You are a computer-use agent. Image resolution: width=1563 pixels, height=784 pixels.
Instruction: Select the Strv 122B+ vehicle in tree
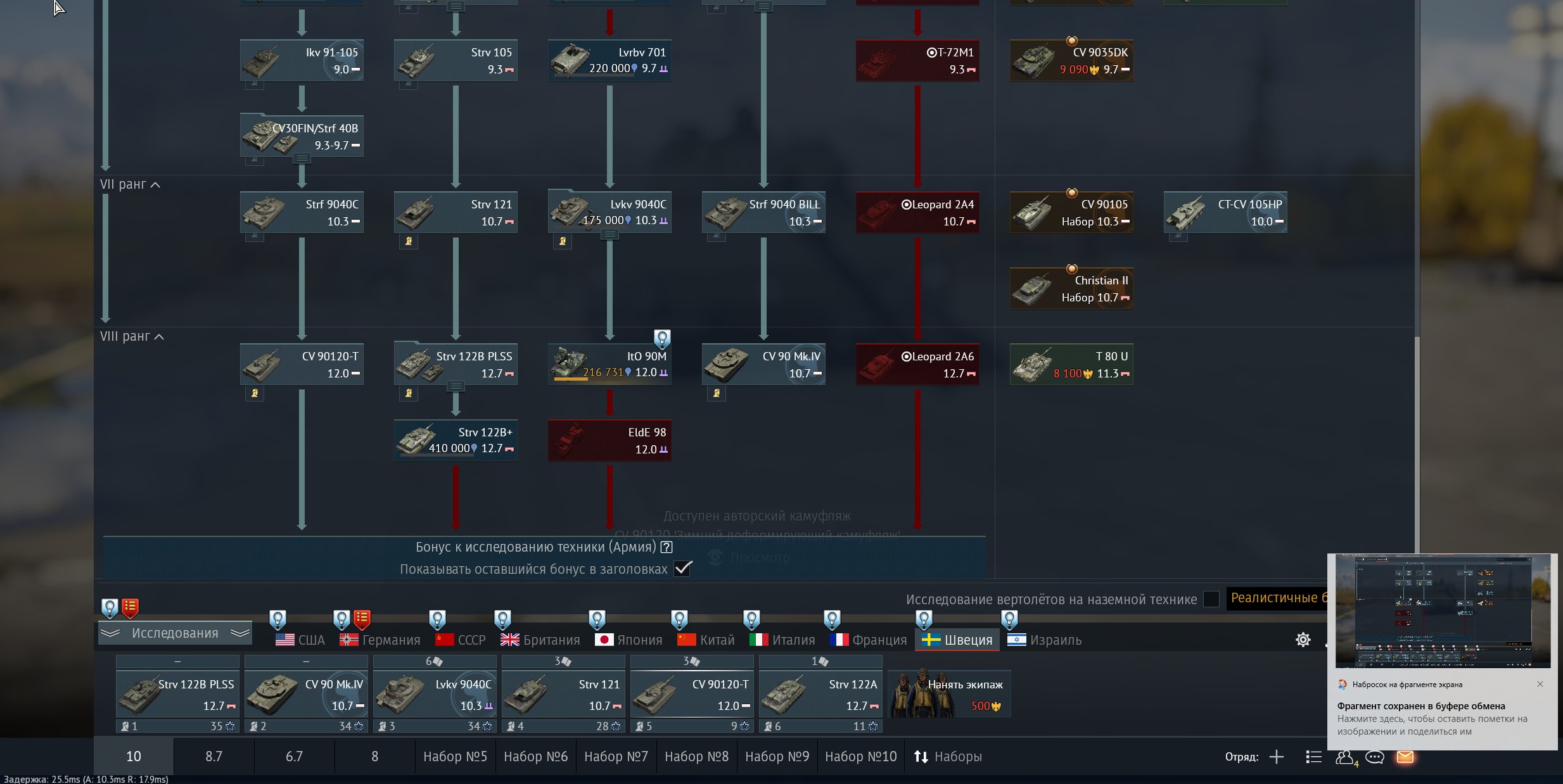tap(456, 440)
